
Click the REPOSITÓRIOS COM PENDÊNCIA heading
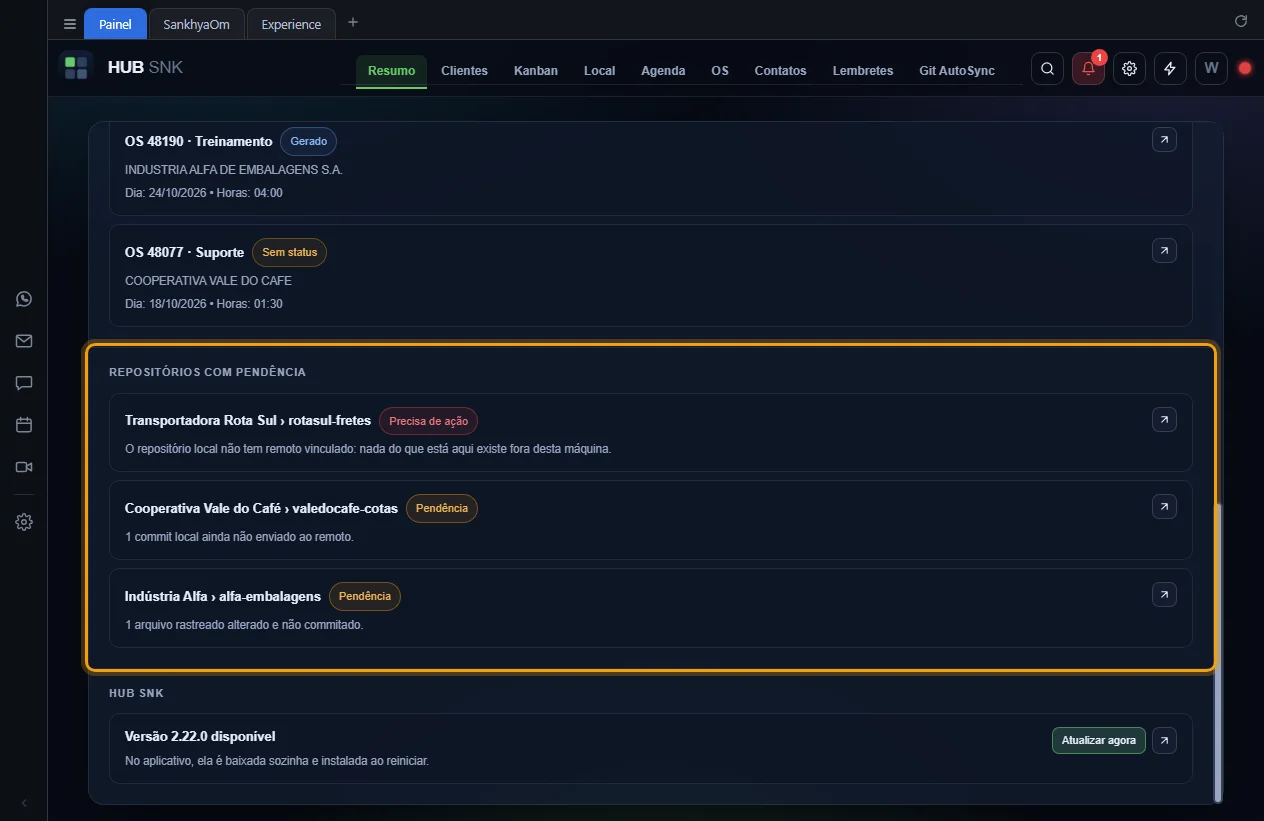(207, 372)
